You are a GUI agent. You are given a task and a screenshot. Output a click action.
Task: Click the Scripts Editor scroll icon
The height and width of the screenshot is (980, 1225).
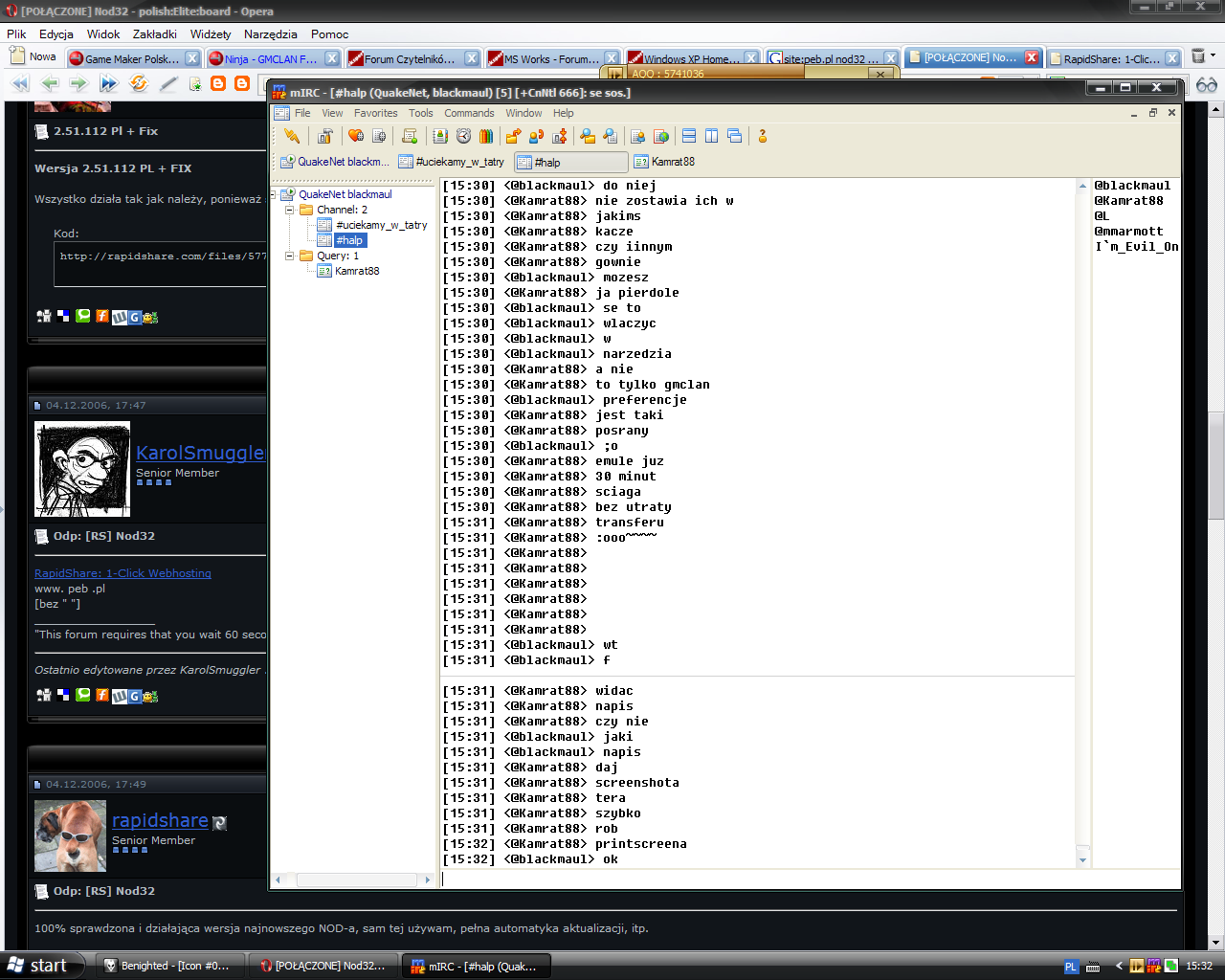(x=409, y=136)
